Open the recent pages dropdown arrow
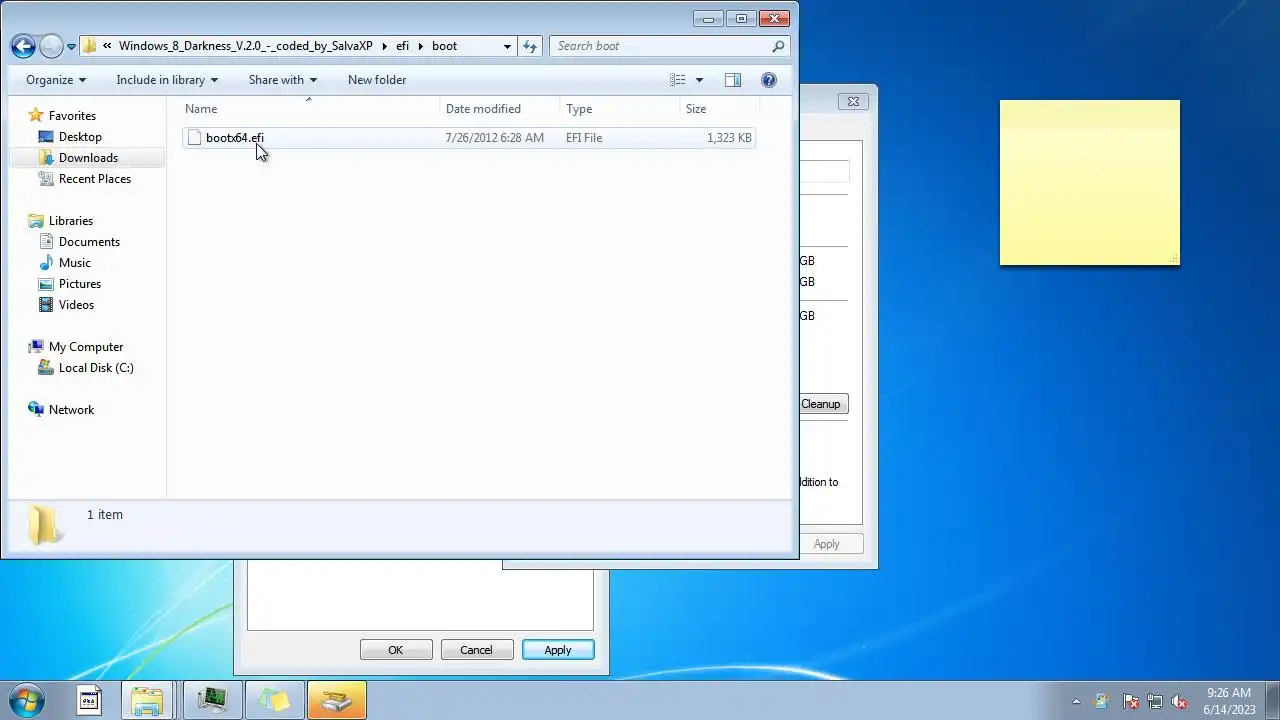The width and height of the screenshot is (1280, 720). point(71,47)
